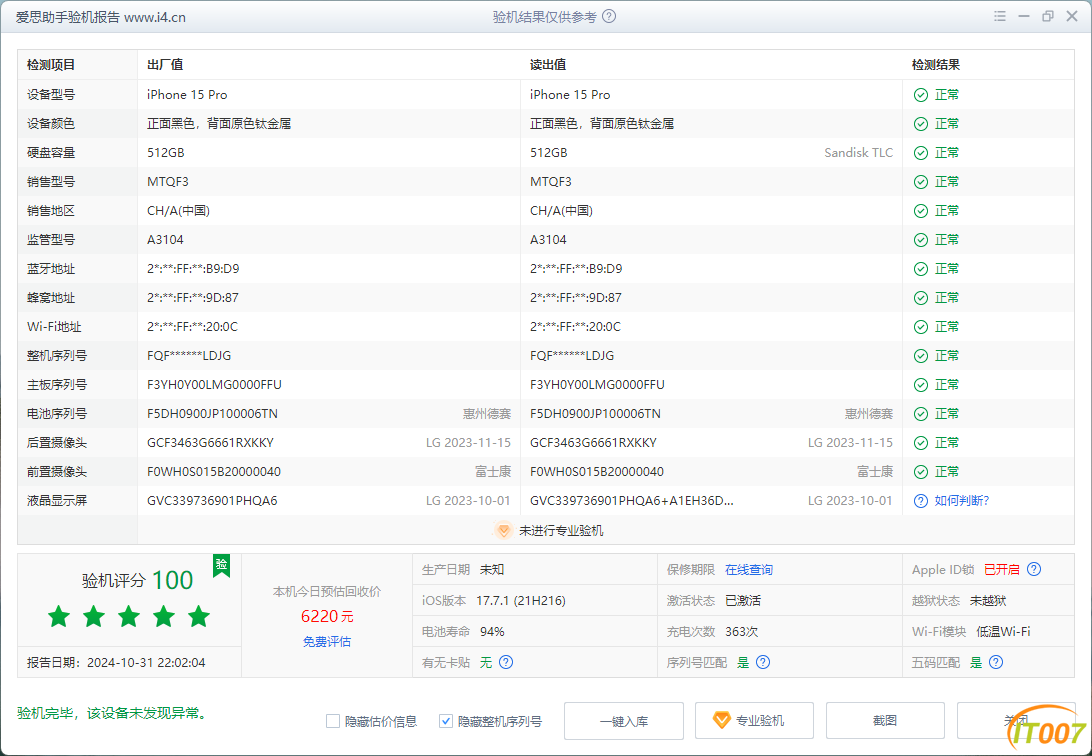This screenshot has height=756, width=1092.
Task: Click the 关闭 button
Action: click(1016, 721)
